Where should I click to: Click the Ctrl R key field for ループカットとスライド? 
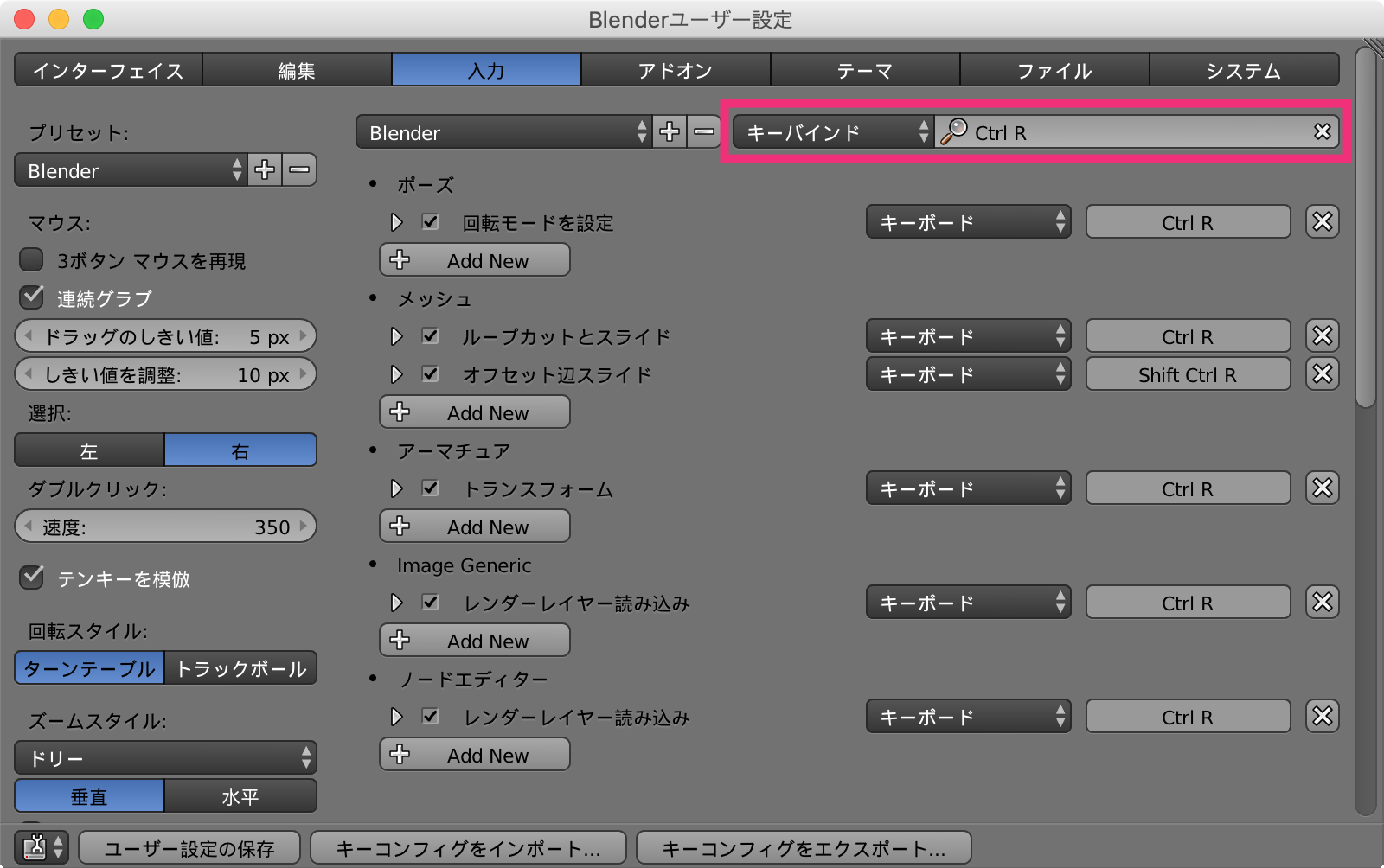tap(1187, 336)
